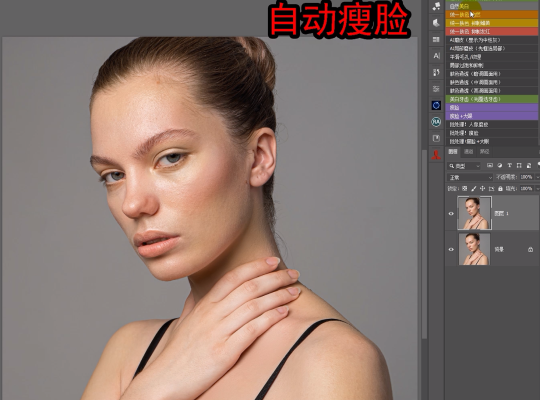Viewport: 540px width, 400px height.
Task: Click the Background layer's padlock icon
Action: [530, 249]
